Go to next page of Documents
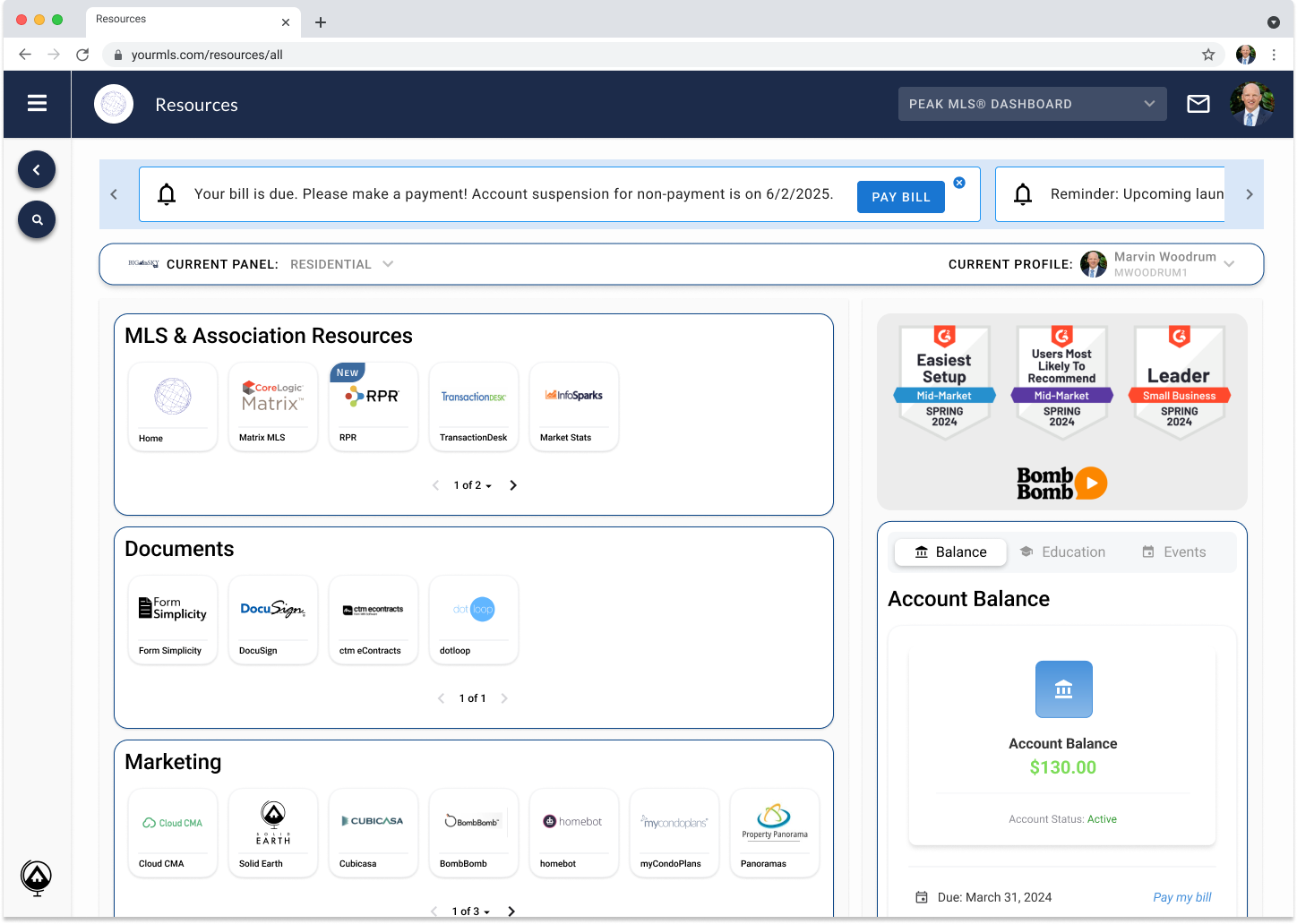 pyautogui.click(x=504, y=698)
